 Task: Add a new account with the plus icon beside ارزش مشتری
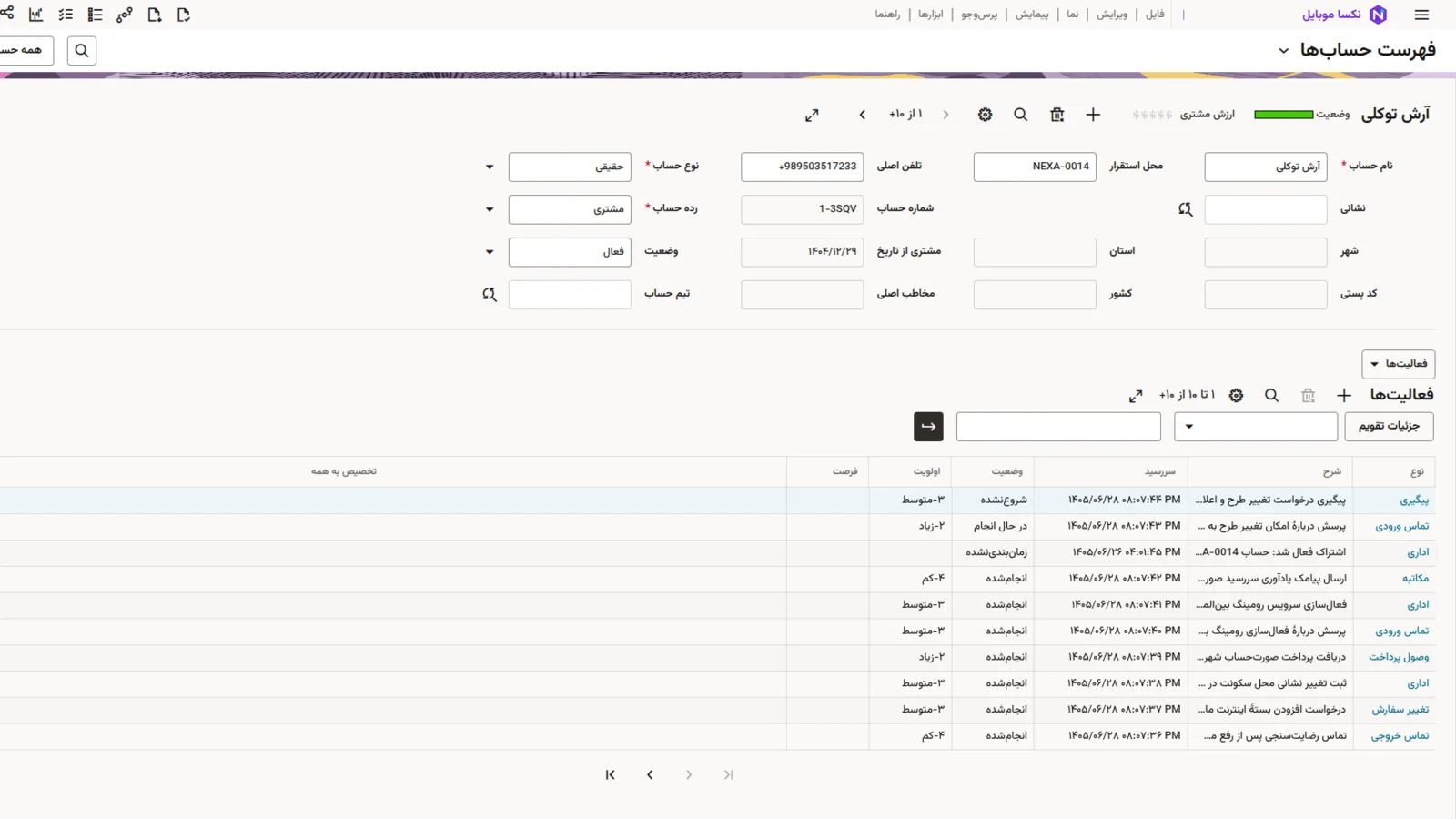click(1093, 115)
